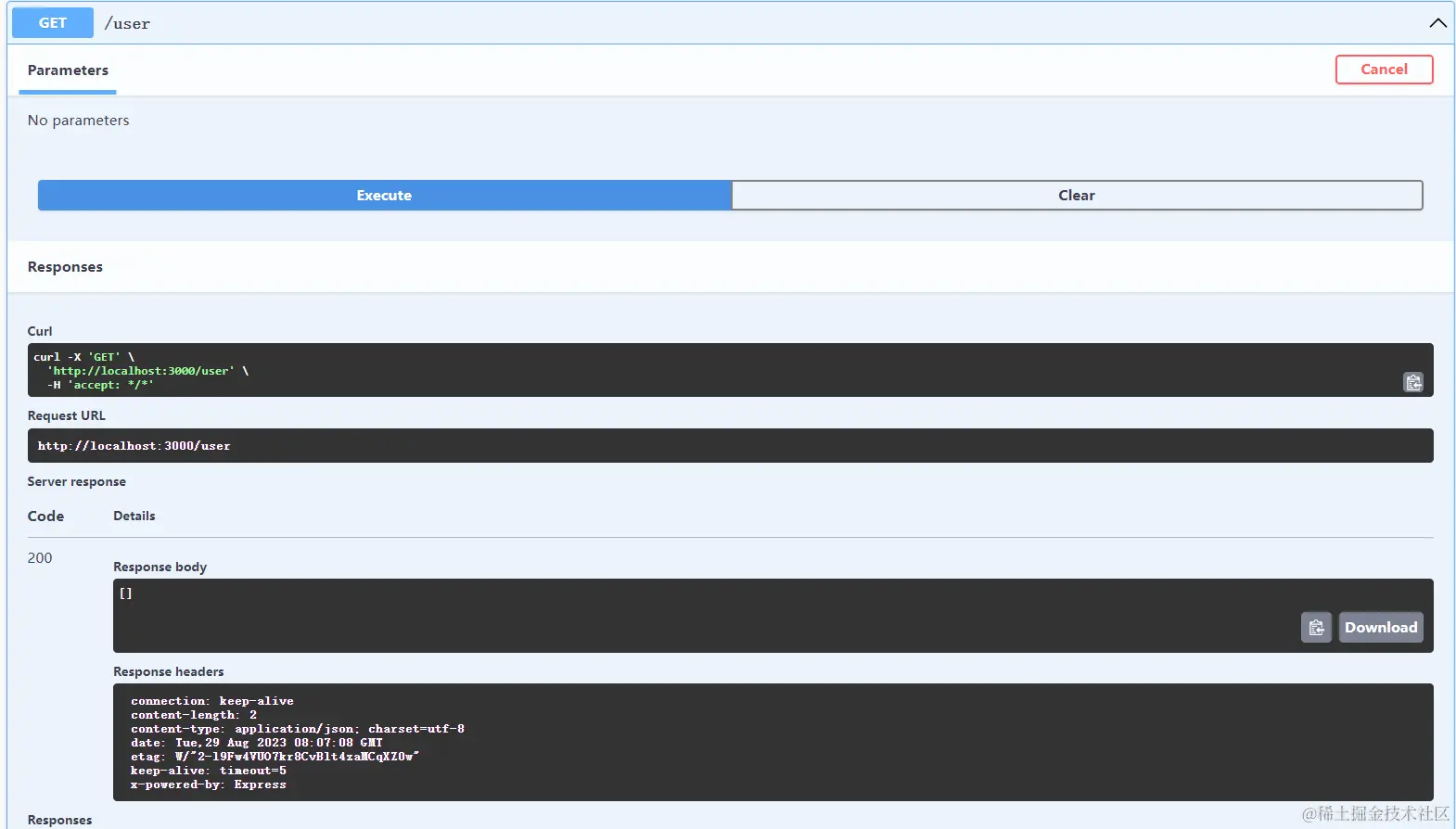Click the 'No parameters' text

click(x=79, y=121)
